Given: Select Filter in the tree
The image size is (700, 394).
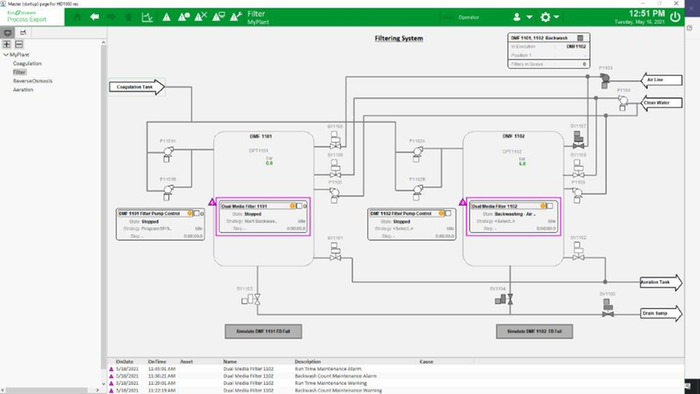Looking at the screenshot, I should tap(19, 72).
